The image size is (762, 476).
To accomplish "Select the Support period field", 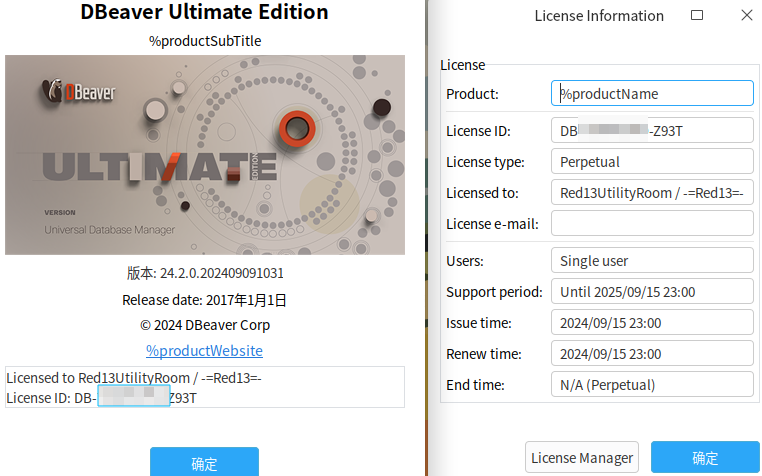I will (652, 292).
